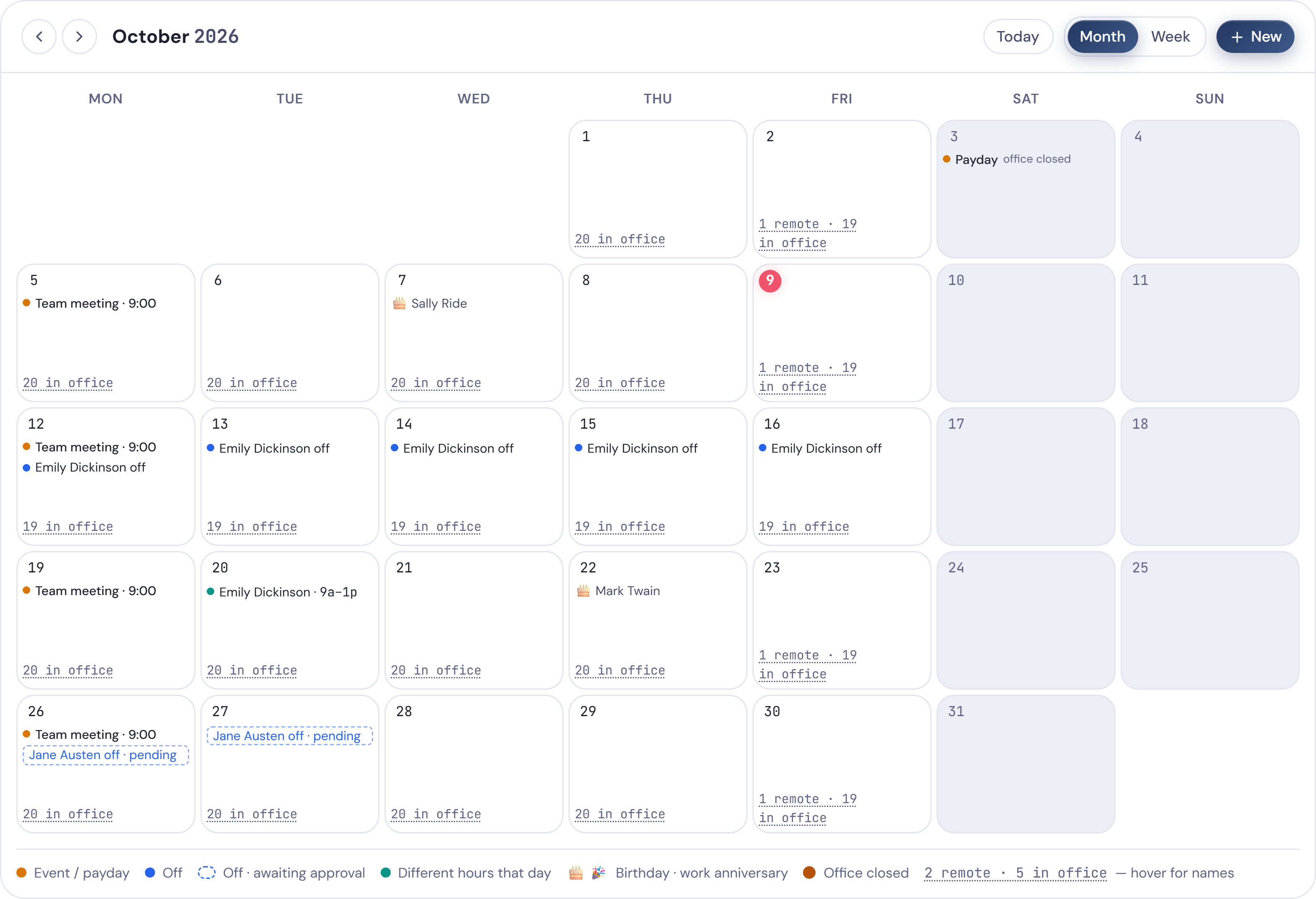Open Emily Dickinson off on October 13

tap(268, 448)
